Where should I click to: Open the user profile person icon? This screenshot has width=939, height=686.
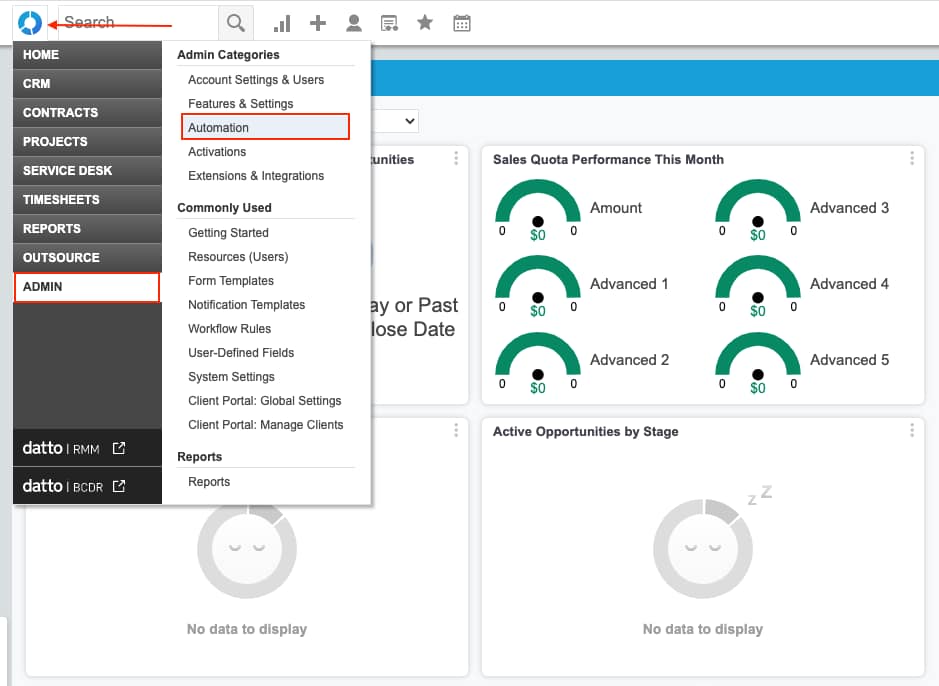pyautogui.click(x=353, y=23)
